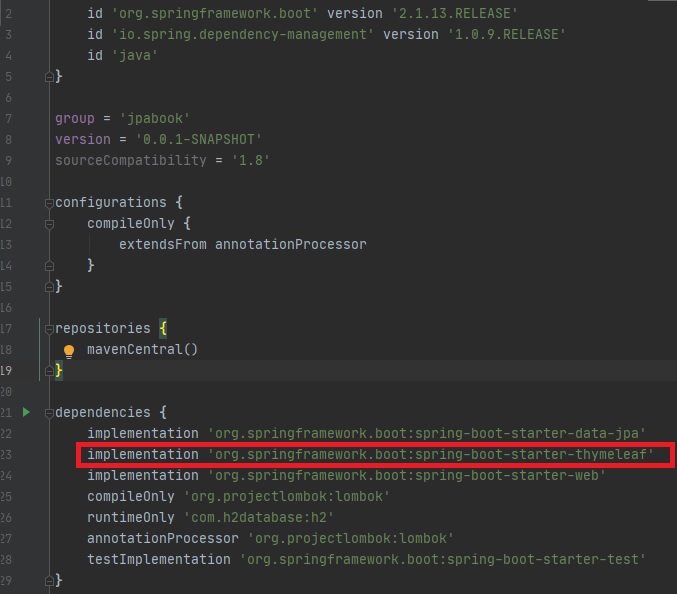Click the group property name

pos(75,118)
